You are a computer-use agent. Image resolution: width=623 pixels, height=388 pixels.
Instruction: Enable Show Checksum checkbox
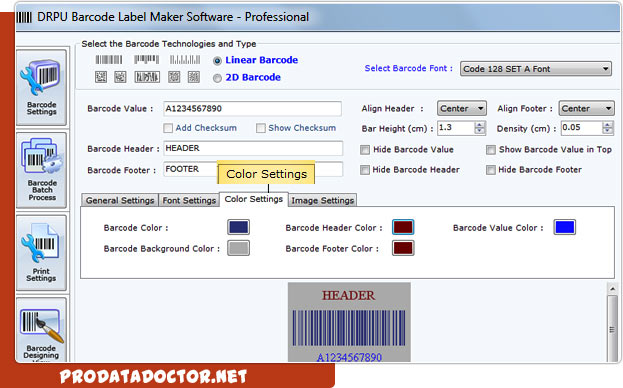pyautogui.click(x=261, y=128)
